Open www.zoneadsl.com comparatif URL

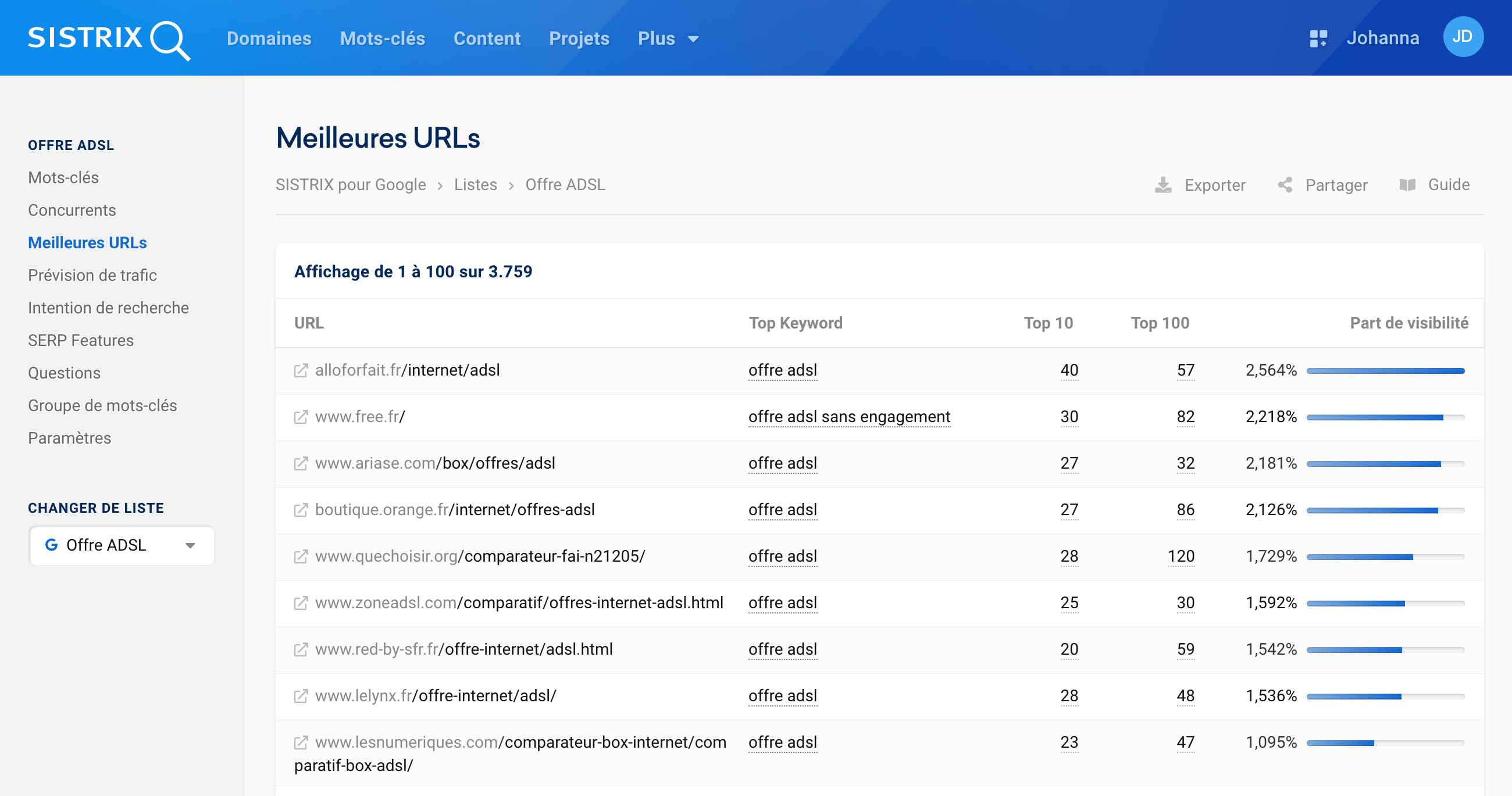point(519,603)
